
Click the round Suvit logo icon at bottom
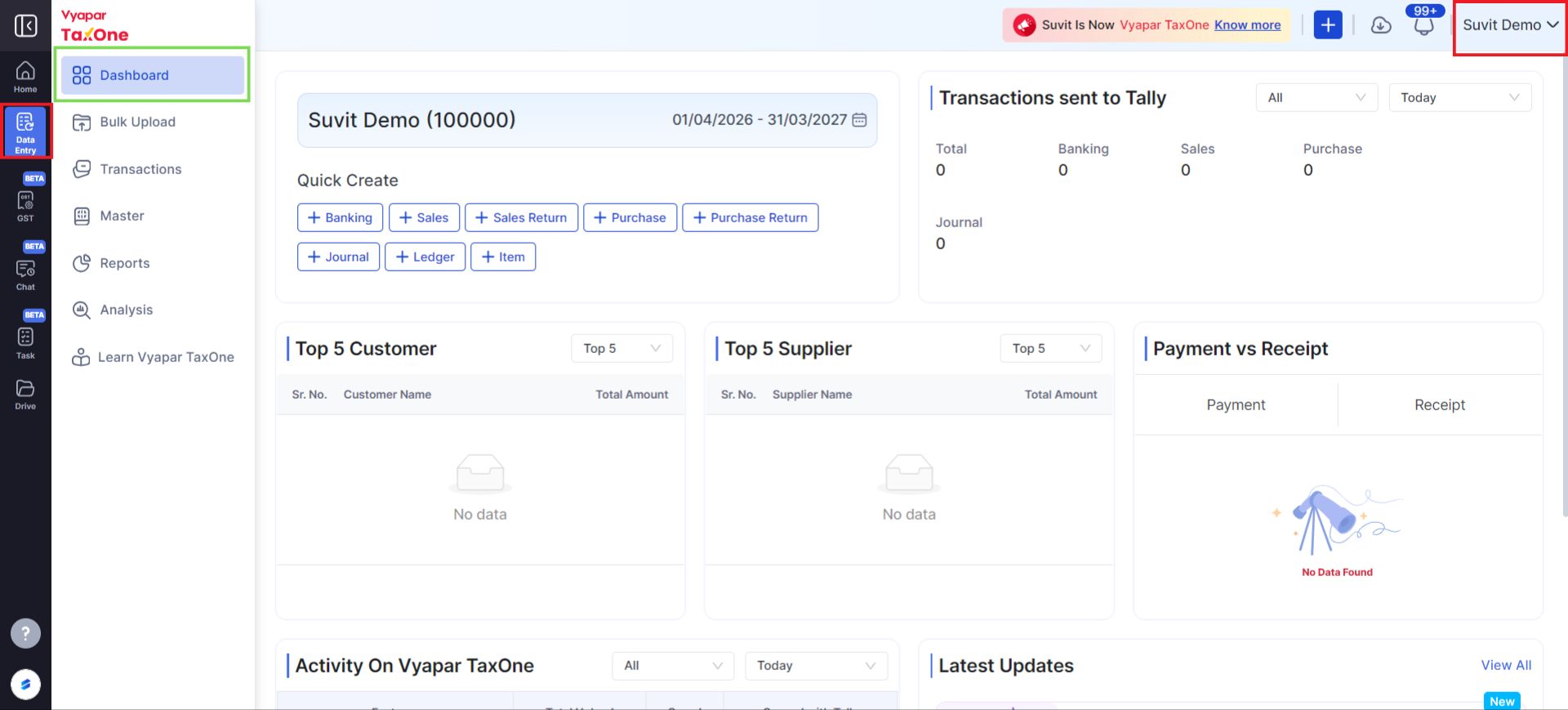[x=25, y=685]
